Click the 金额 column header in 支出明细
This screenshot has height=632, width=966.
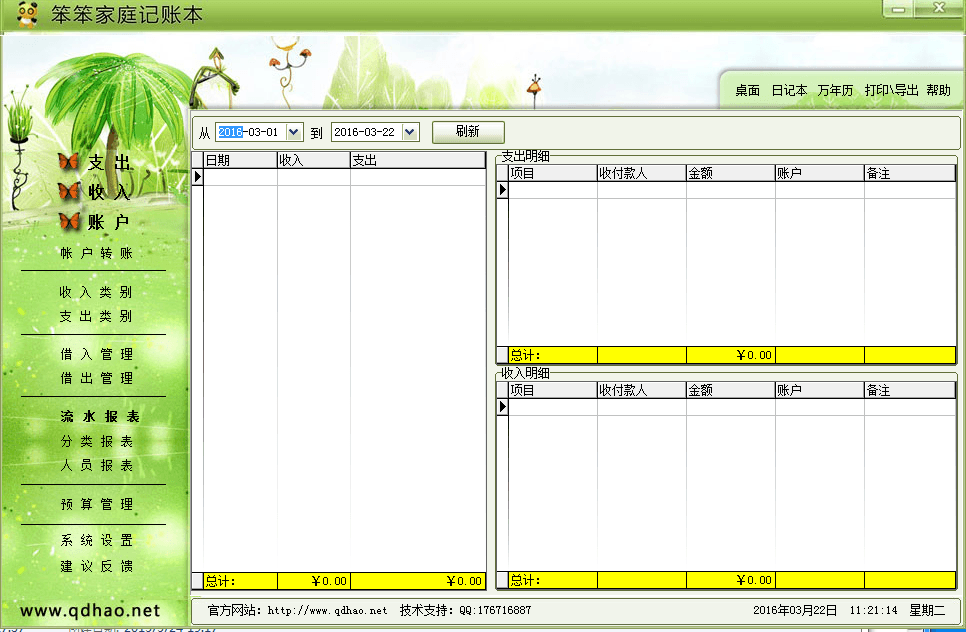[729, 174]
